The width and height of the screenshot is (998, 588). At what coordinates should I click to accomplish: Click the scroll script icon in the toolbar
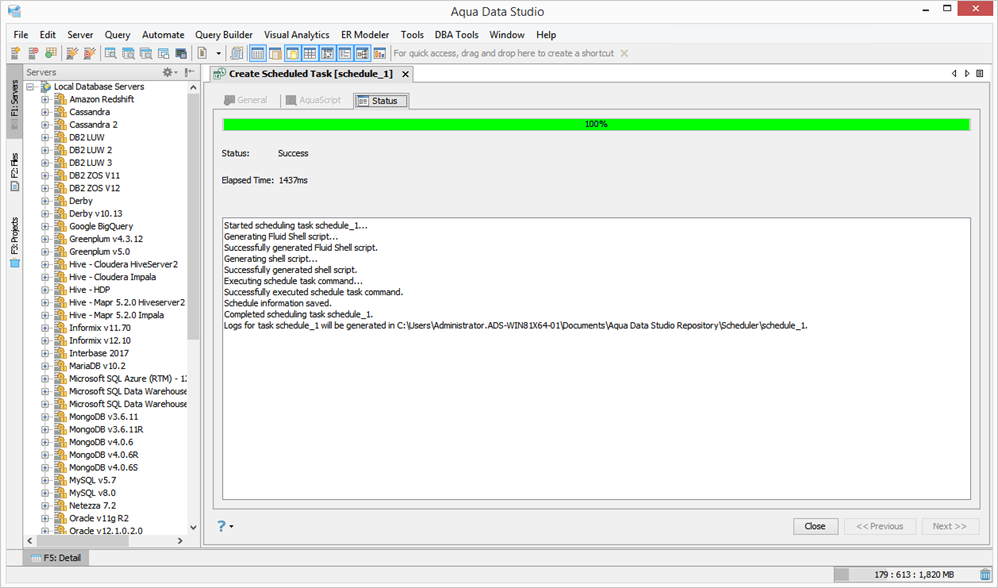[237, 53]
